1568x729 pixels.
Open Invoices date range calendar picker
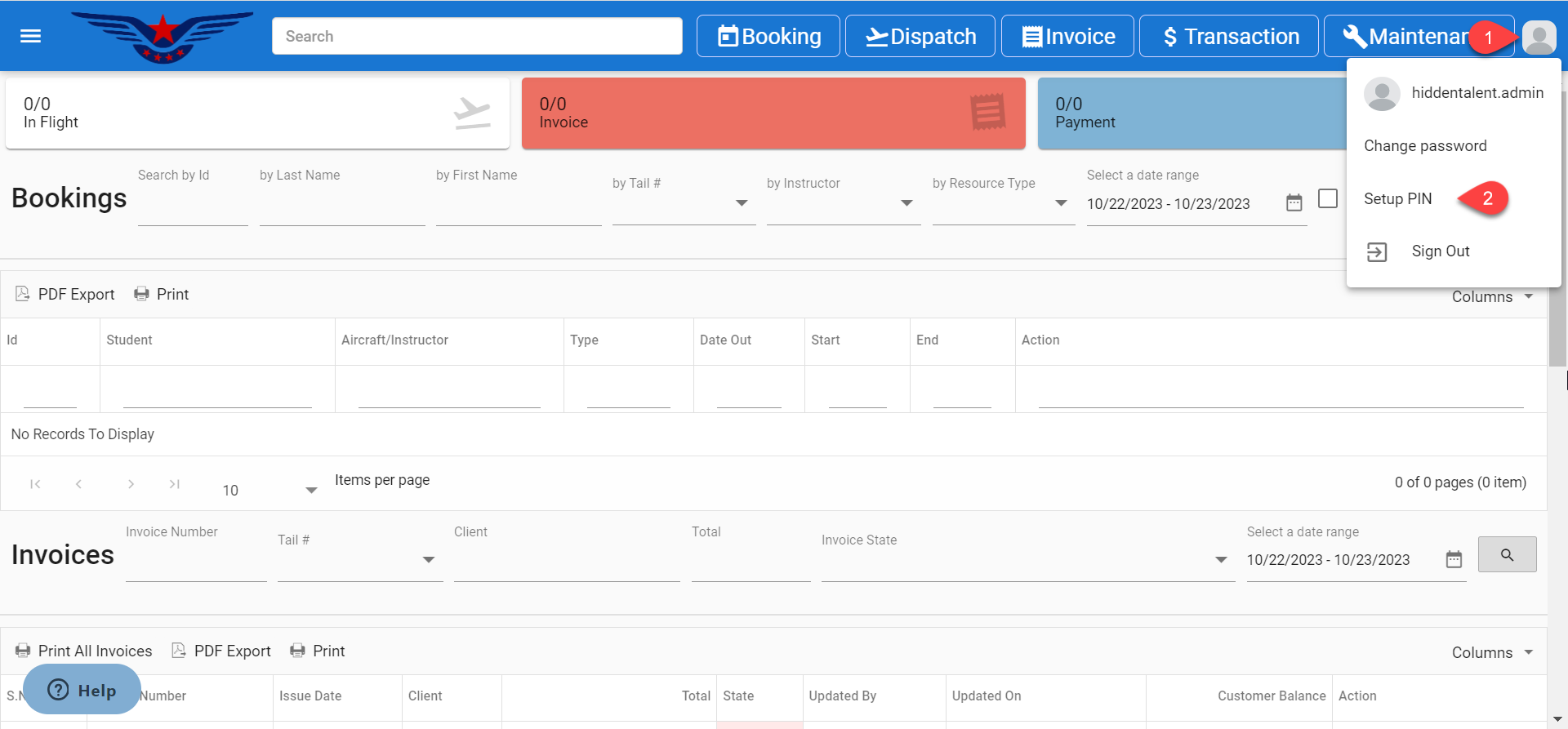coord(1454,559)
